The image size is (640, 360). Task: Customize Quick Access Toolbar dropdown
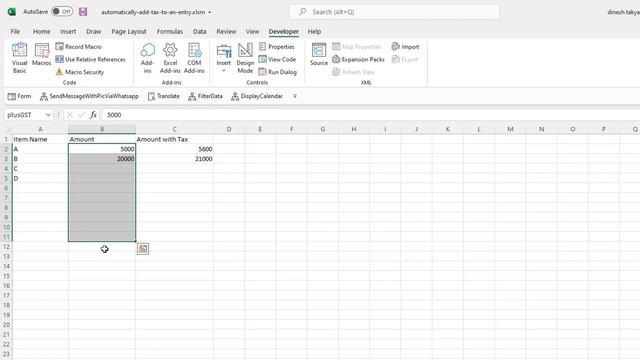[295, 96]
